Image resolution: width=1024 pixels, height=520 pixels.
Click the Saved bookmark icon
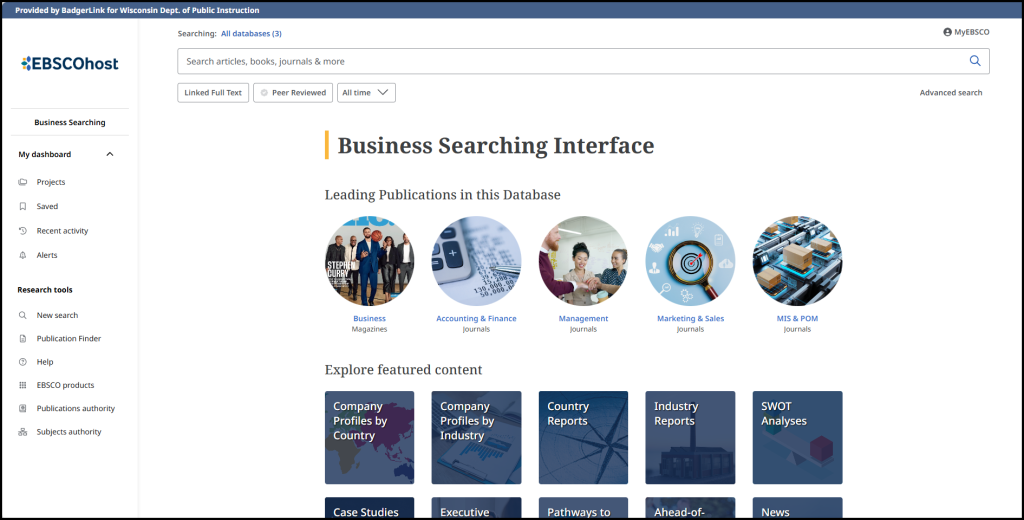pos(23,206)
